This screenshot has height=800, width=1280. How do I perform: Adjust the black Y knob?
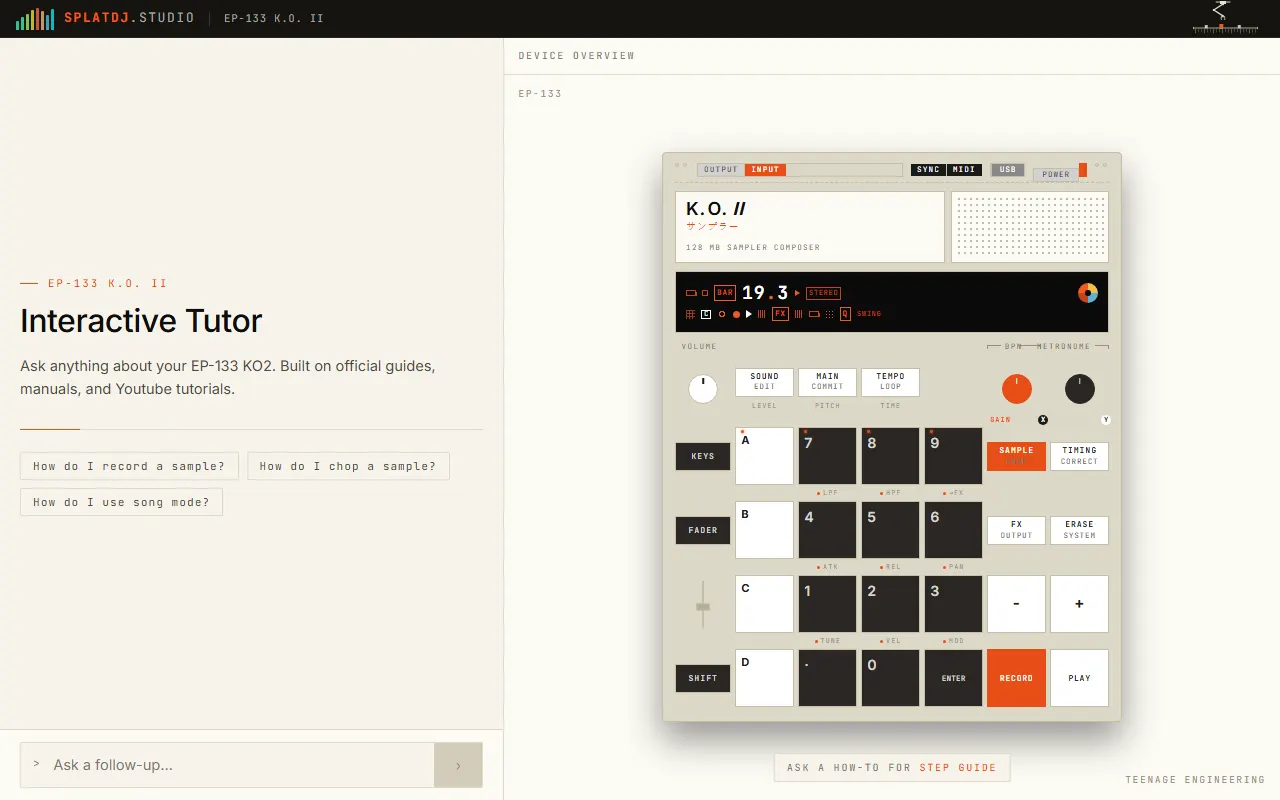(1080, 389)
